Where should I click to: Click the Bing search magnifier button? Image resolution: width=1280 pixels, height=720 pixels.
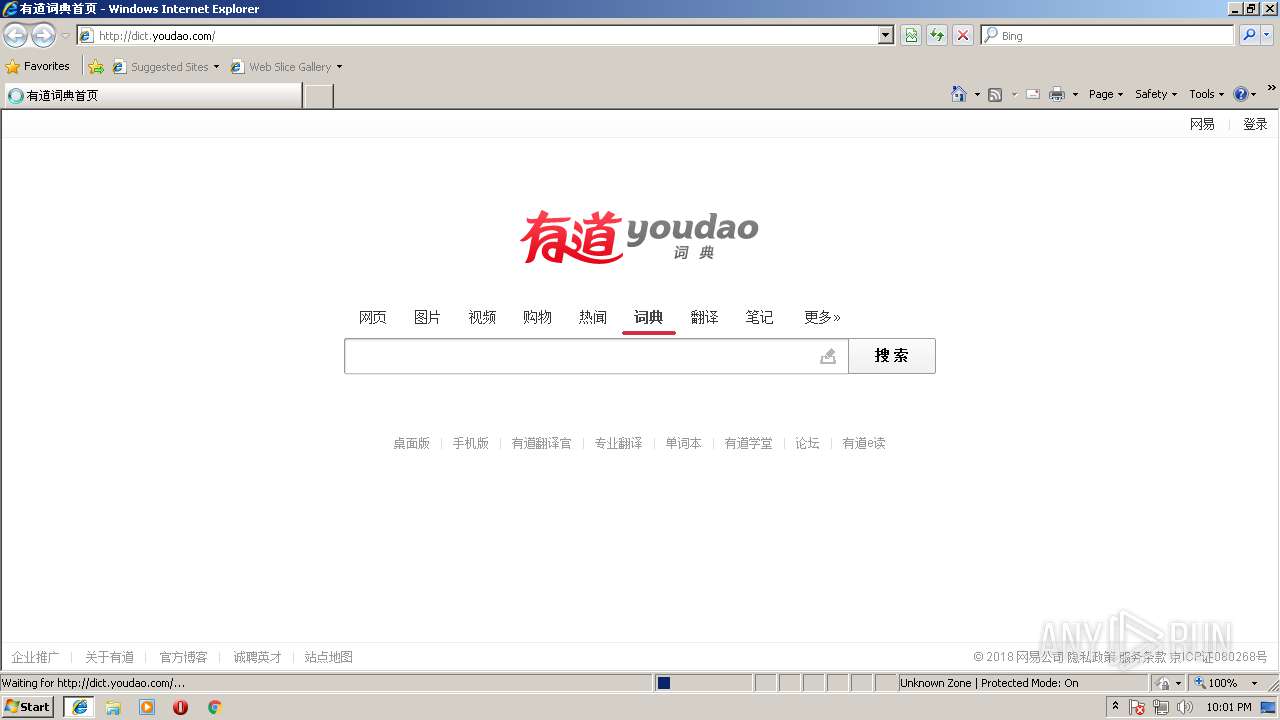(x=1249, y=35)
